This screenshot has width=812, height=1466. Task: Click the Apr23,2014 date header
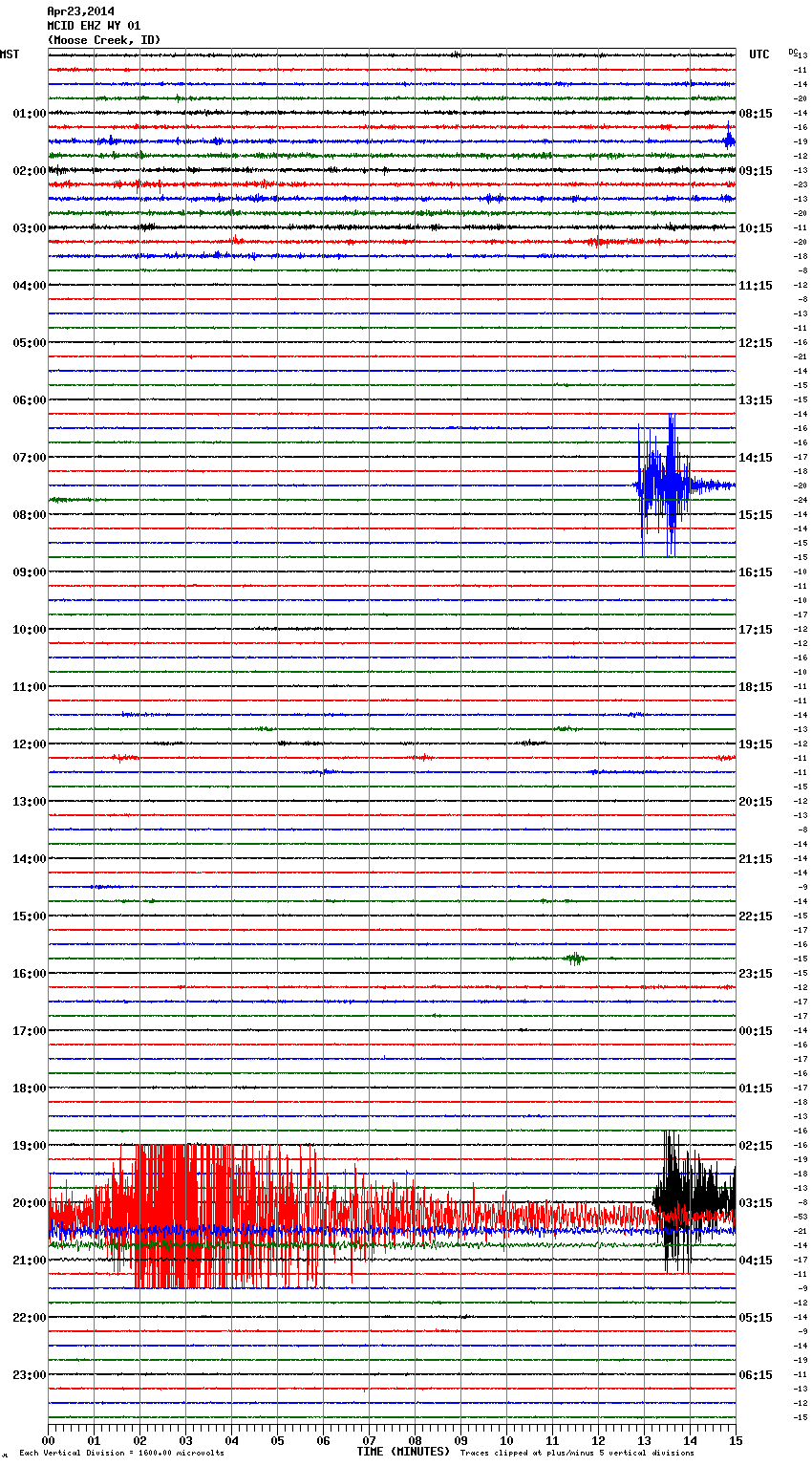click(x=80, y=11)
